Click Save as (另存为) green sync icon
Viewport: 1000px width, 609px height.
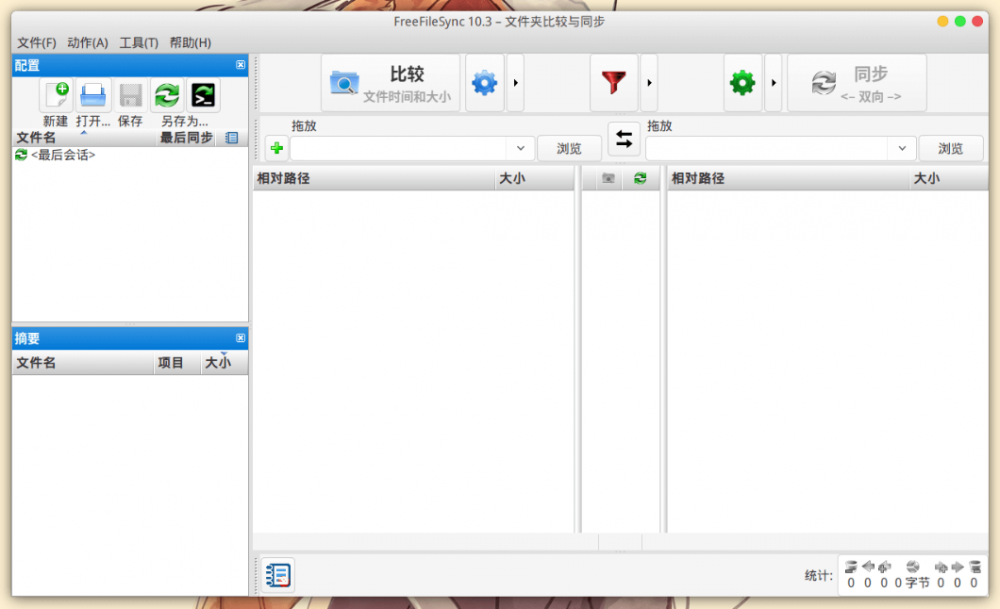click(167, 96)
